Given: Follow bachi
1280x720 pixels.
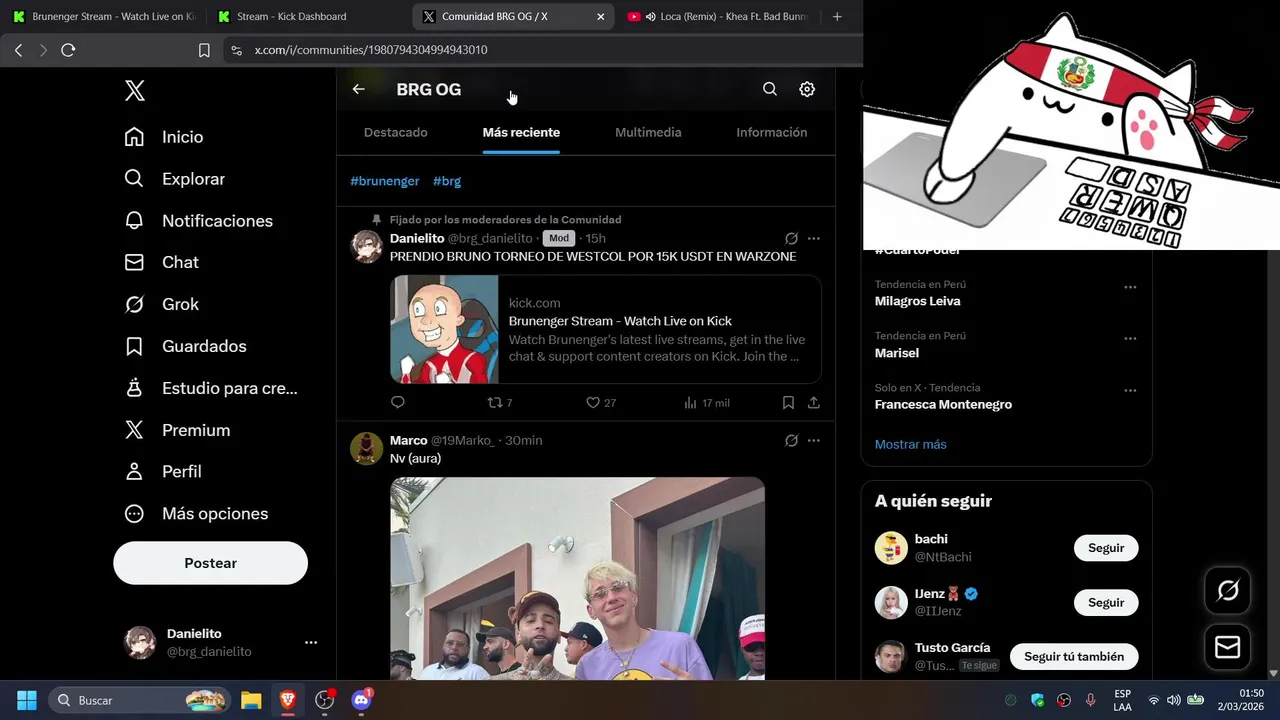Looking at the screenshot, I should pos(1106,548).
